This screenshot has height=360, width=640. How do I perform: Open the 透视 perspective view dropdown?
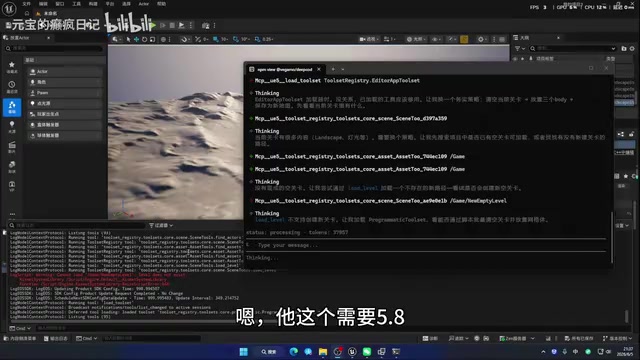[x=369, y=39]
